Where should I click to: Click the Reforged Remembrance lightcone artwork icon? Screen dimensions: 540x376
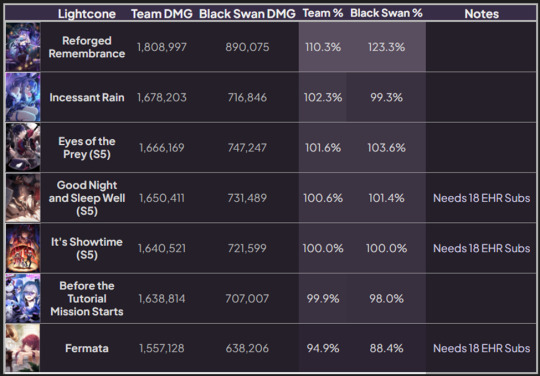click(23, 47)
